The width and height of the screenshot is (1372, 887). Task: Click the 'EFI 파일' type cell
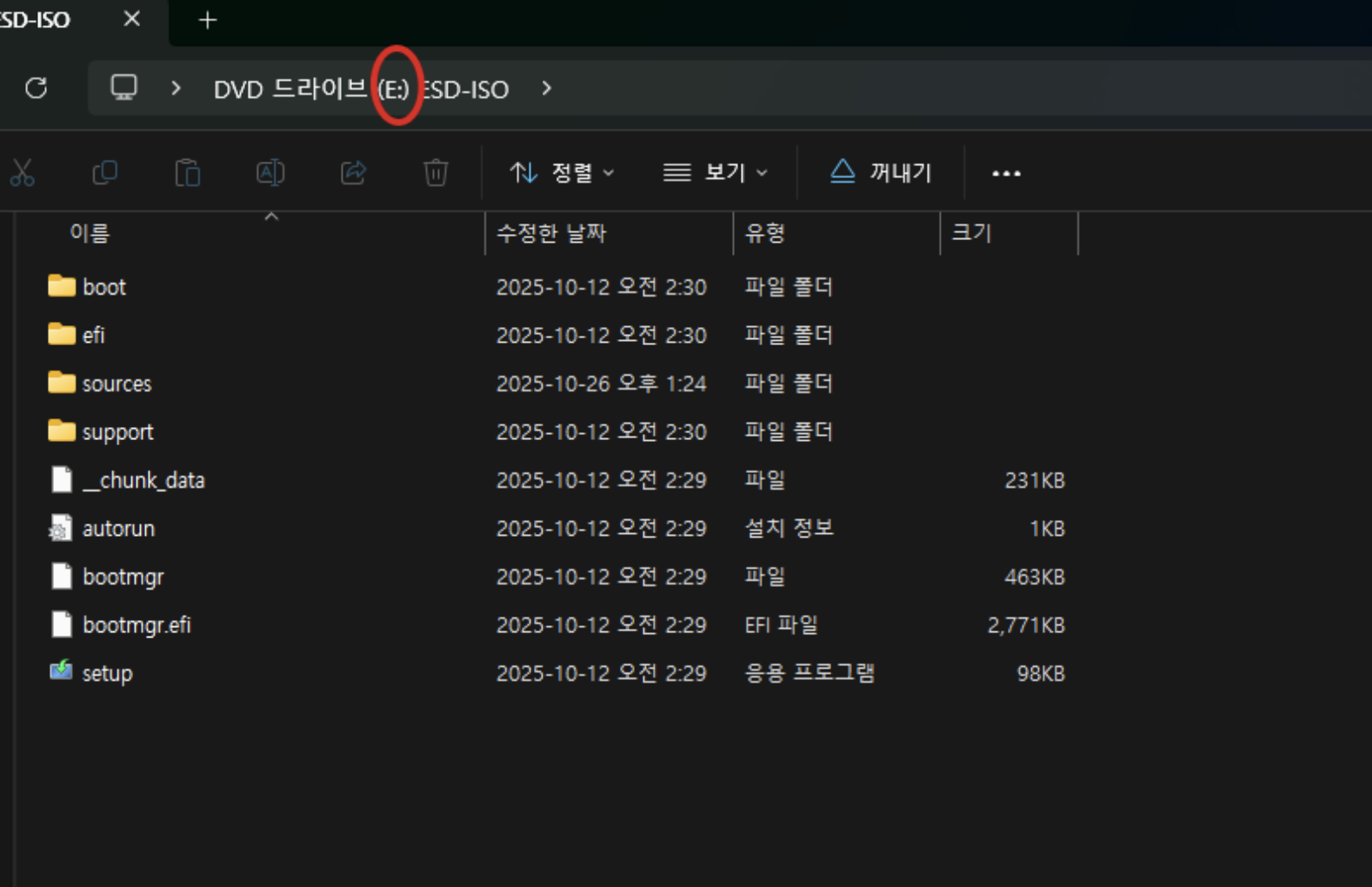(x=781, y=624)
